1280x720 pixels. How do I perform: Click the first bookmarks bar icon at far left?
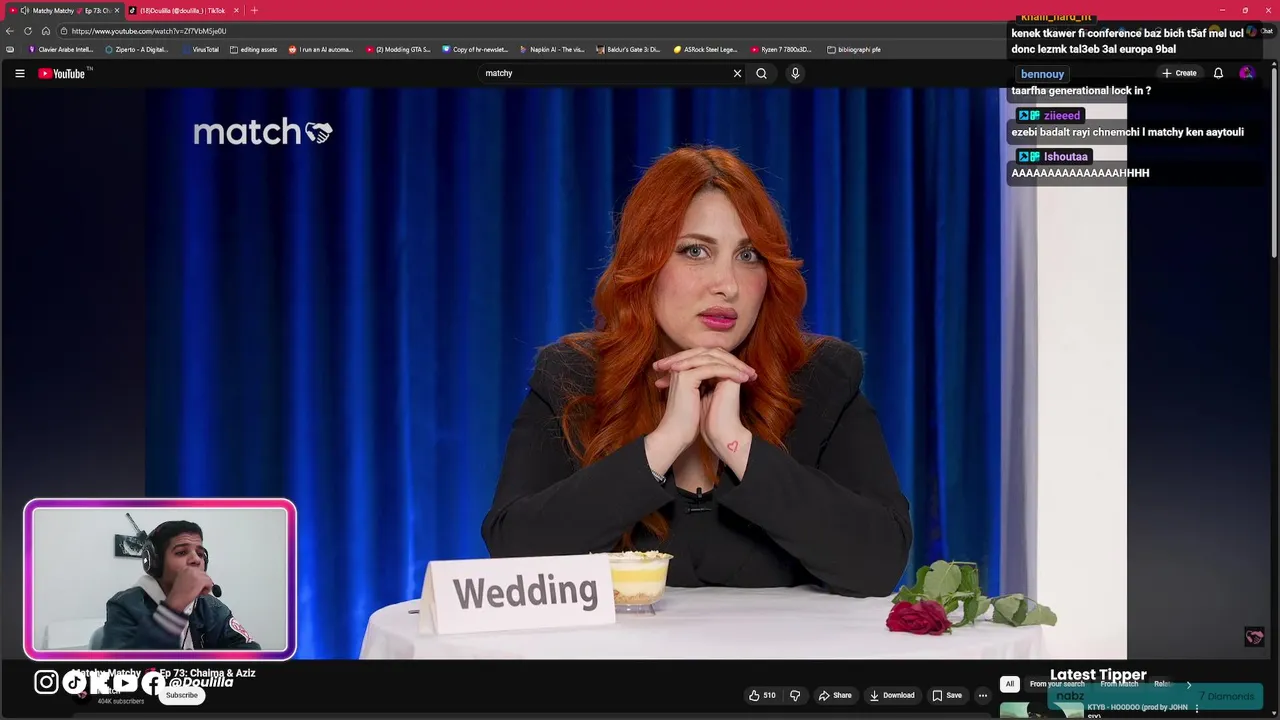[x=10, y=49]
